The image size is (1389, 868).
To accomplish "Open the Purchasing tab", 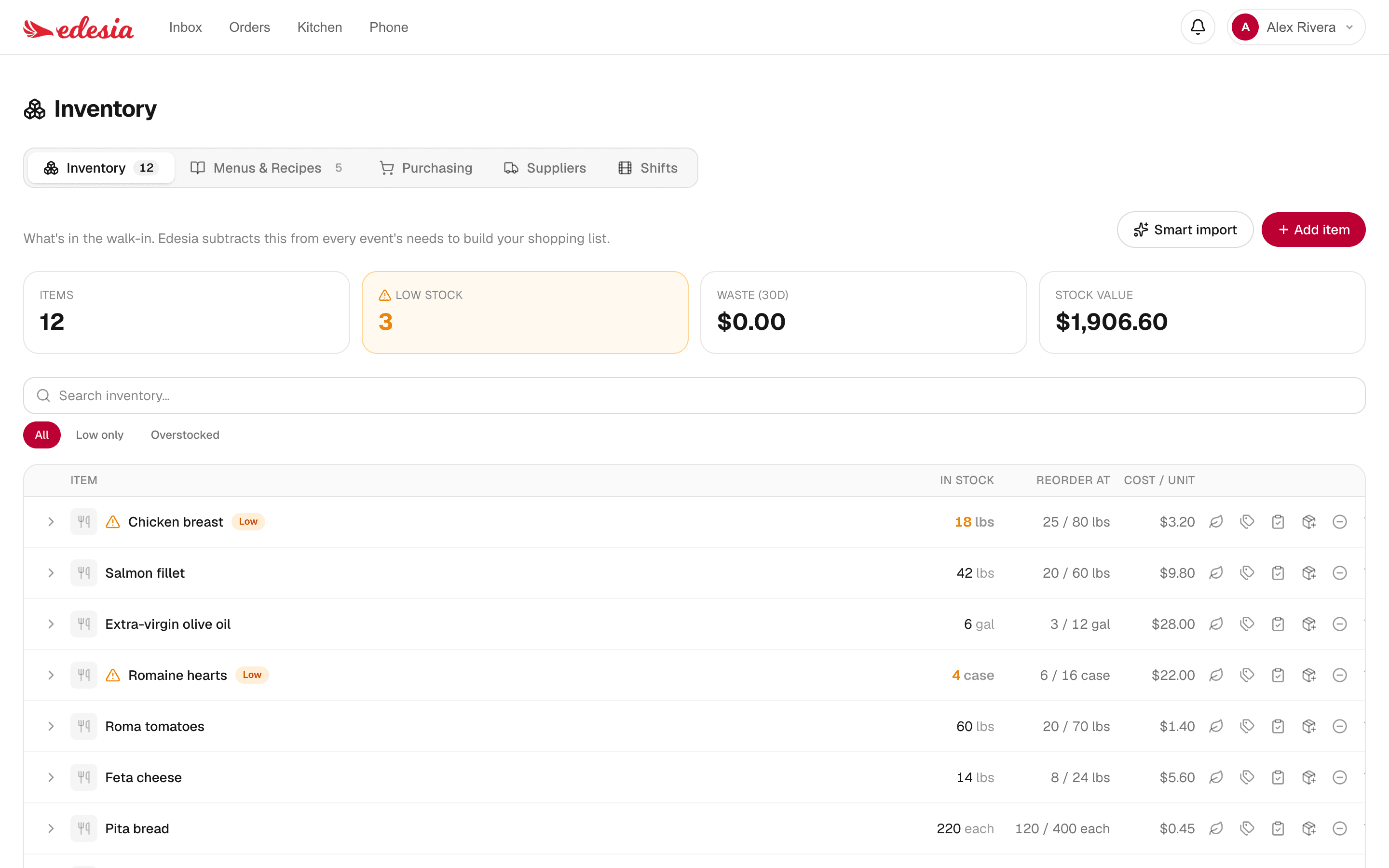I will point(426,168).
